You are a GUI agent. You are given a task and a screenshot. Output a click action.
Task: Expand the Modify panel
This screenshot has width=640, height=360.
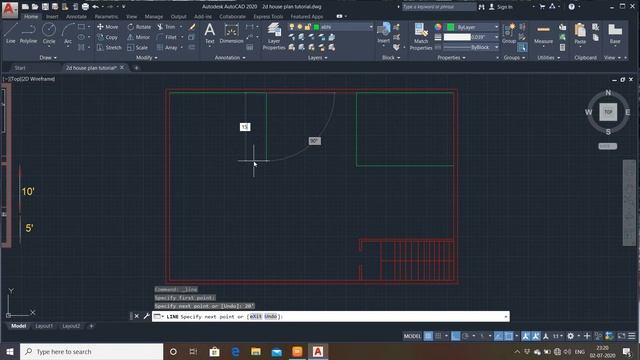147,58
